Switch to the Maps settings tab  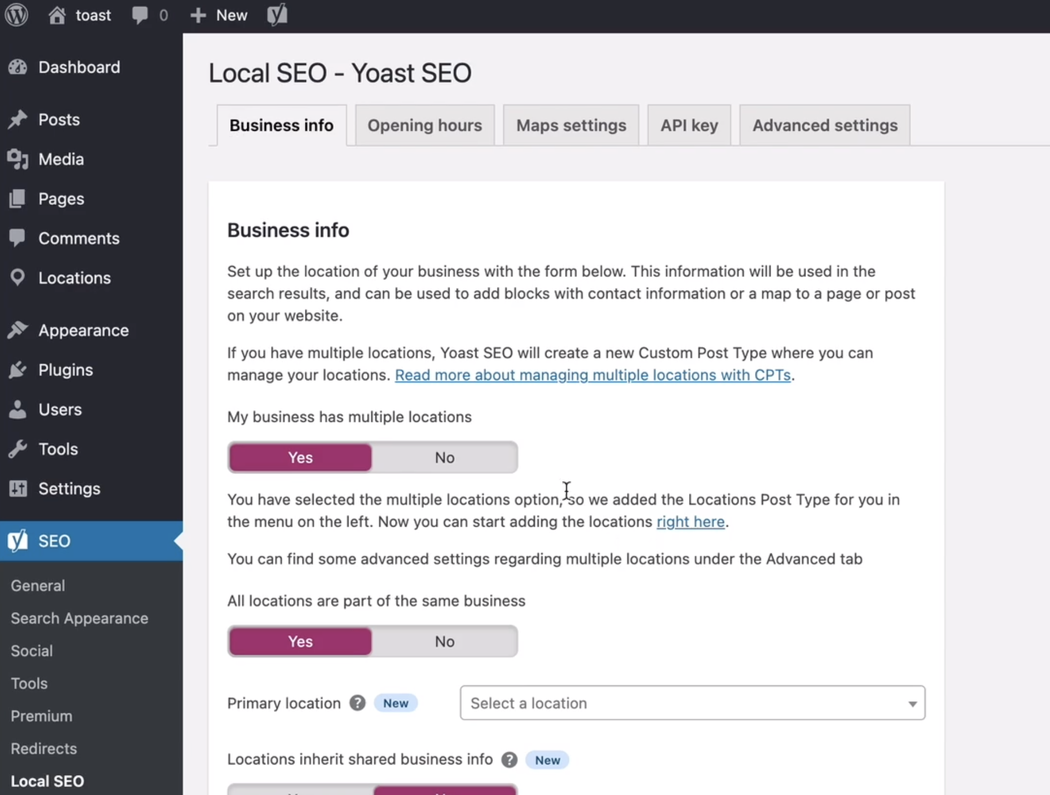click(571, 125)
